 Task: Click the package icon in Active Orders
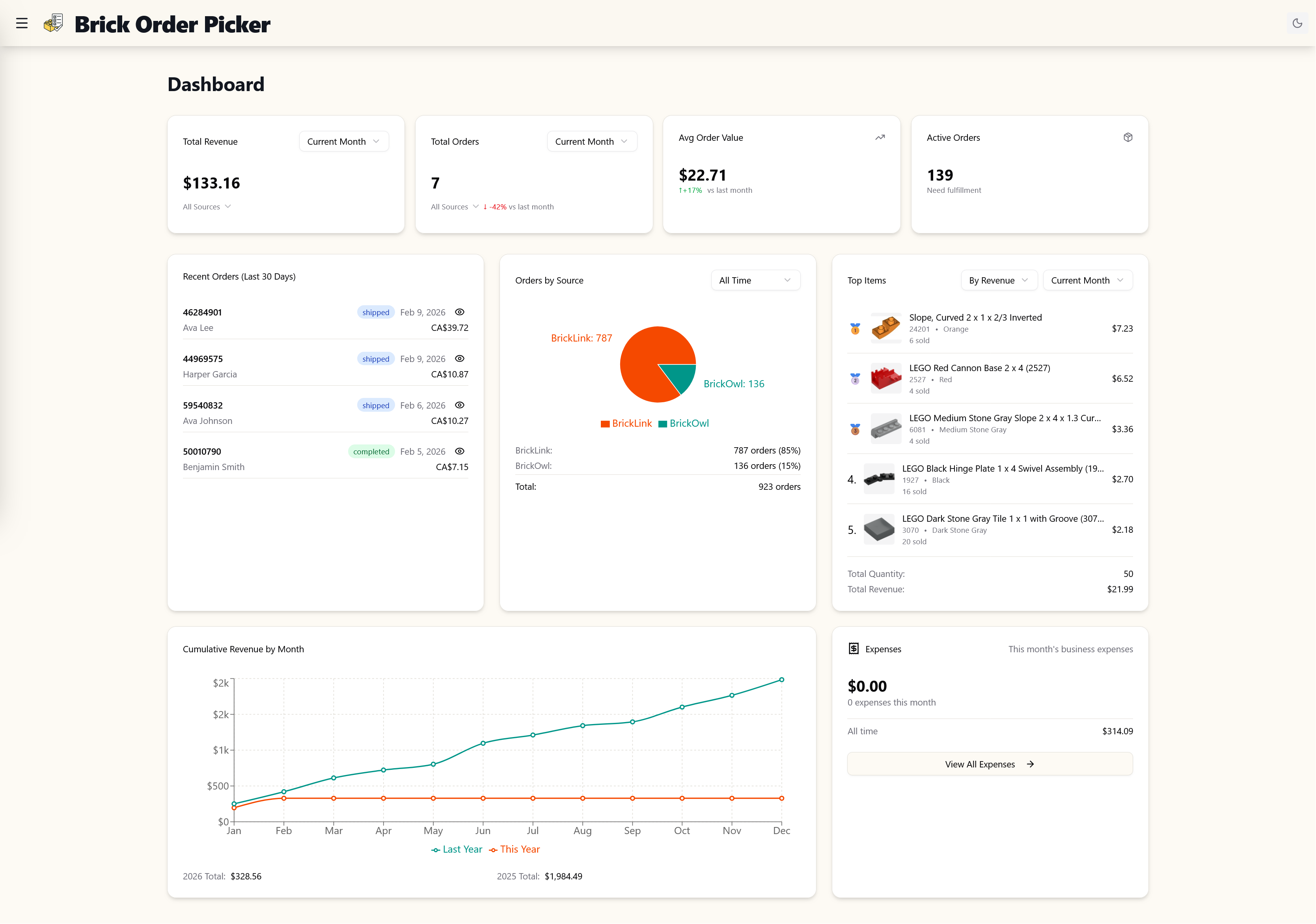coord(1128,138)
